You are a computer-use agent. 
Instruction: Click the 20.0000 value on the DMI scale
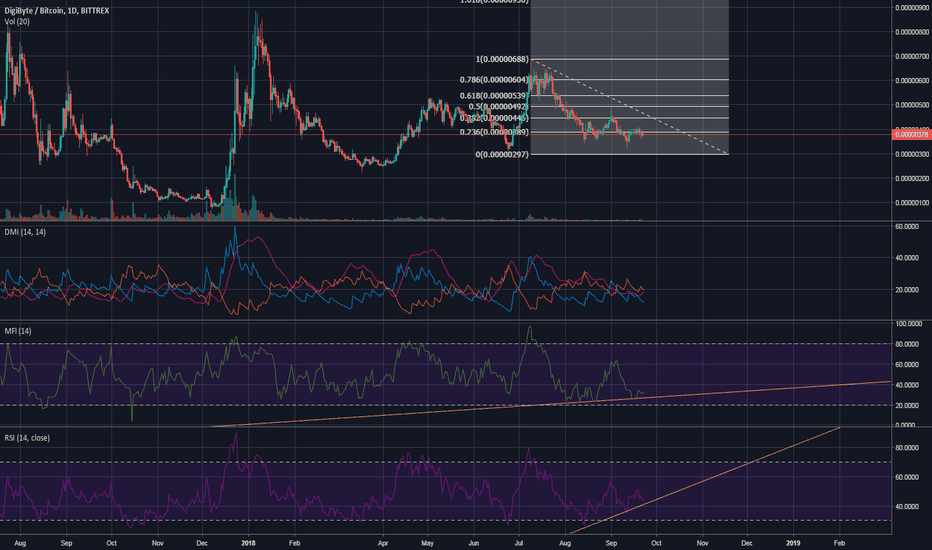tap(907, 290)
